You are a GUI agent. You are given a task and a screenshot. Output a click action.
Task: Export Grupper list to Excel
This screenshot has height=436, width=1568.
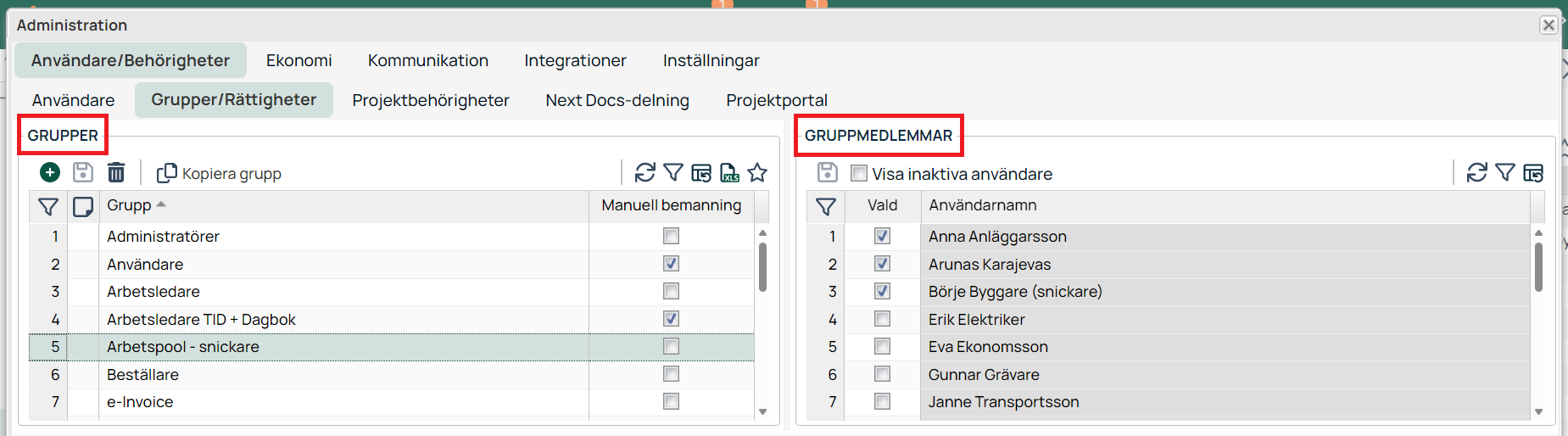[729, 173]
